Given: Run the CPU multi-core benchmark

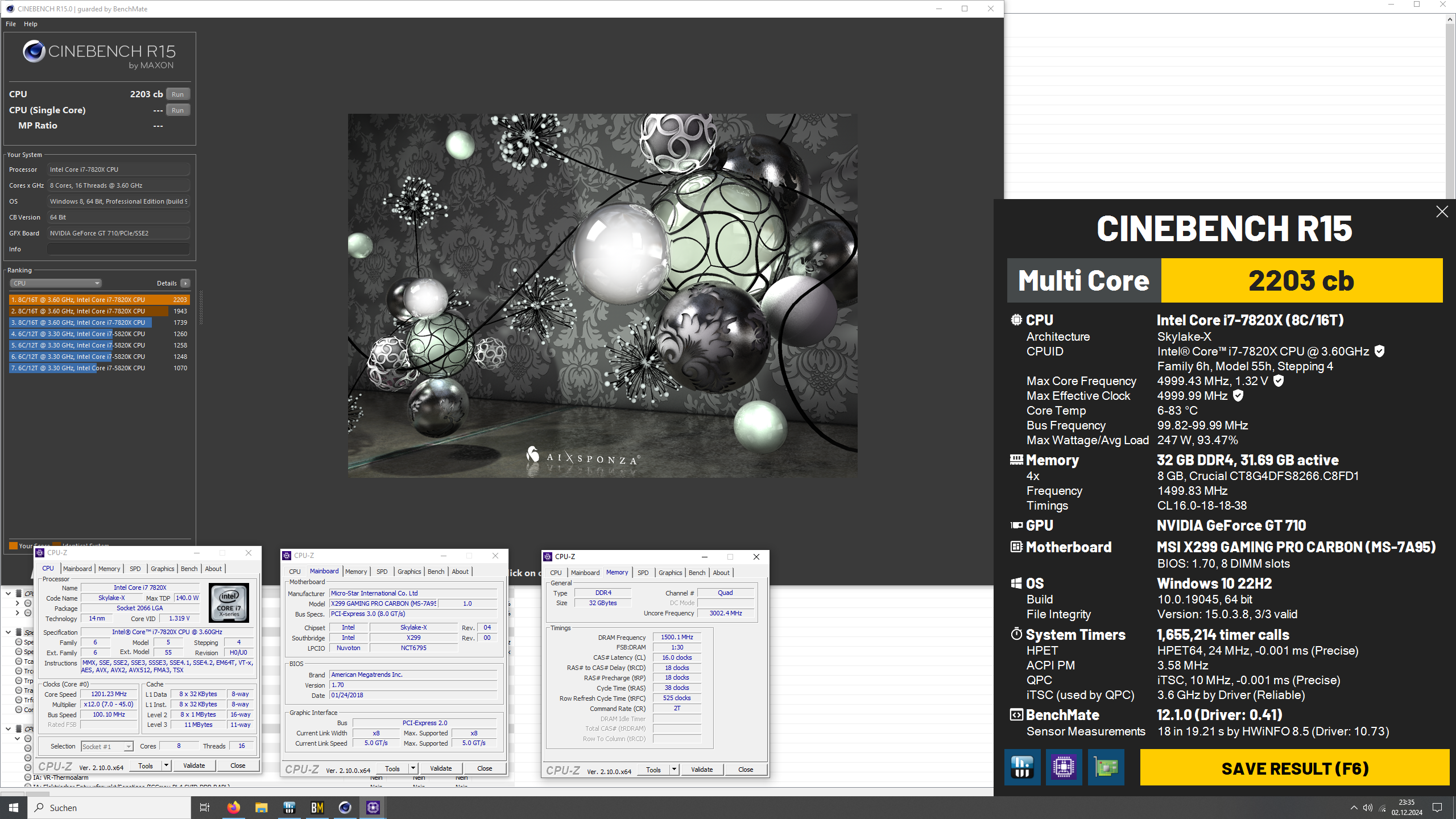Looking at the screenshot, I should pos(178,94).
